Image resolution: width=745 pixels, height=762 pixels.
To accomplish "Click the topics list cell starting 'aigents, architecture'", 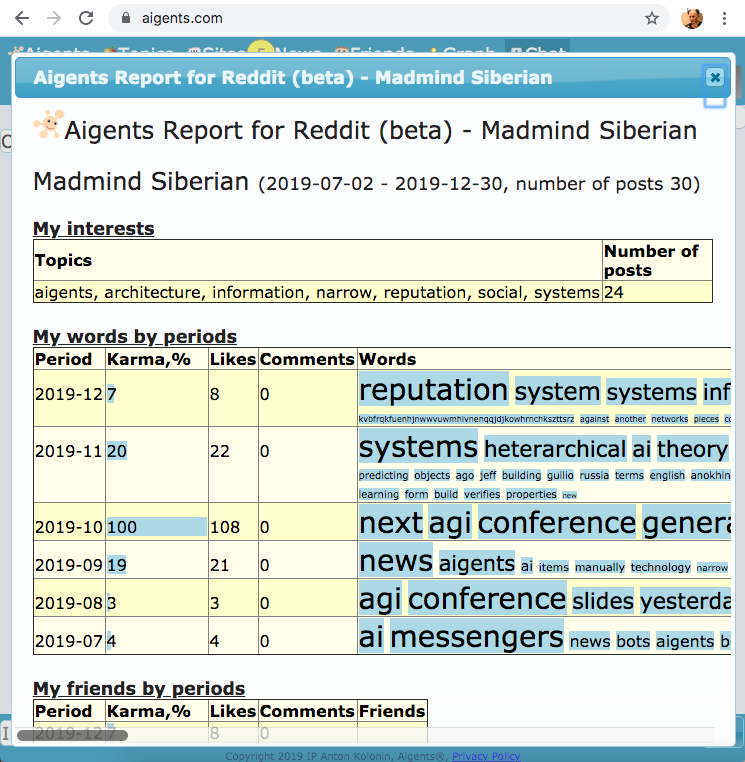I will pyautogui.click(x=317, y=292).
